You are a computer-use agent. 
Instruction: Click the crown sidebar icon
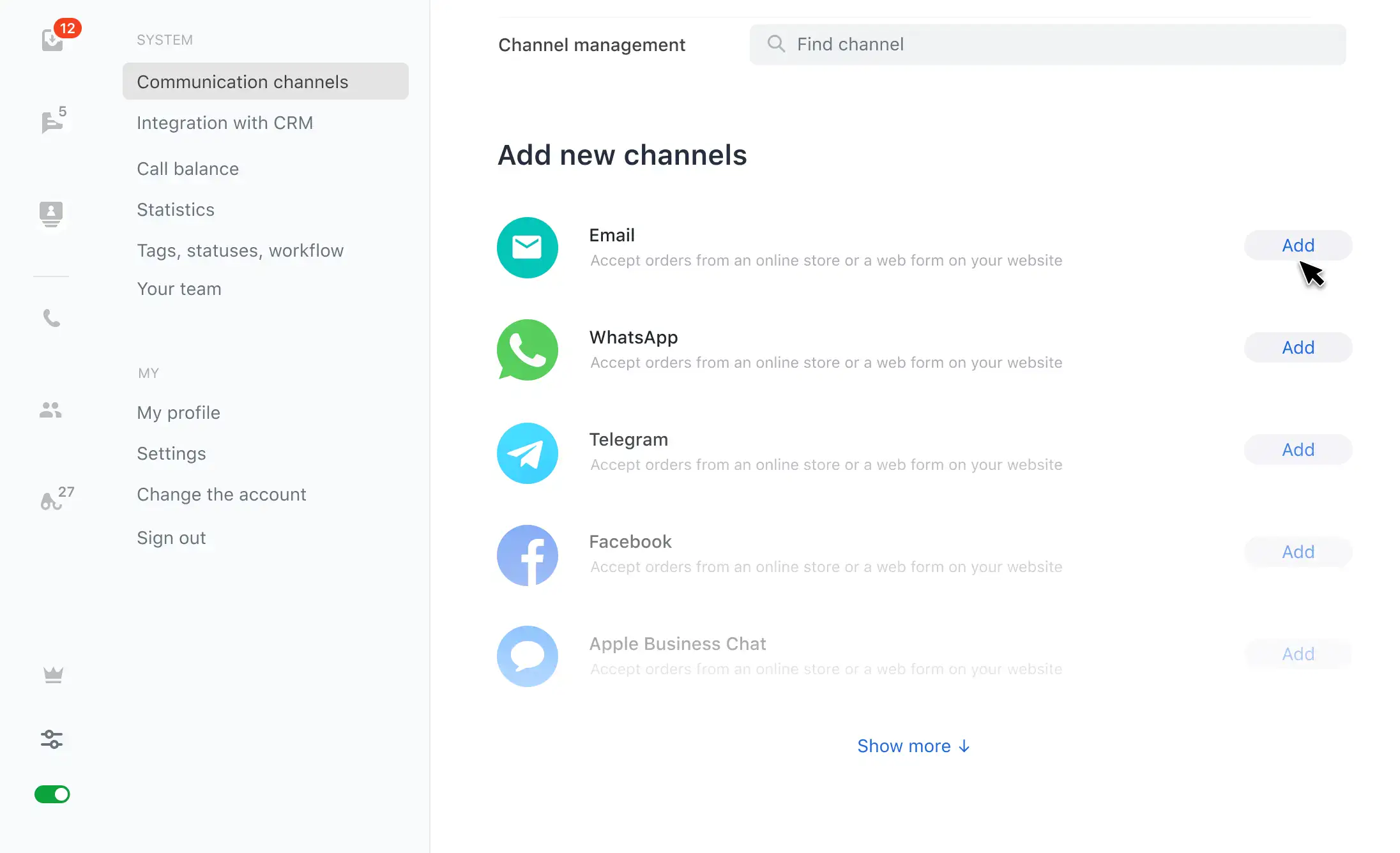[x=53, y=675]
